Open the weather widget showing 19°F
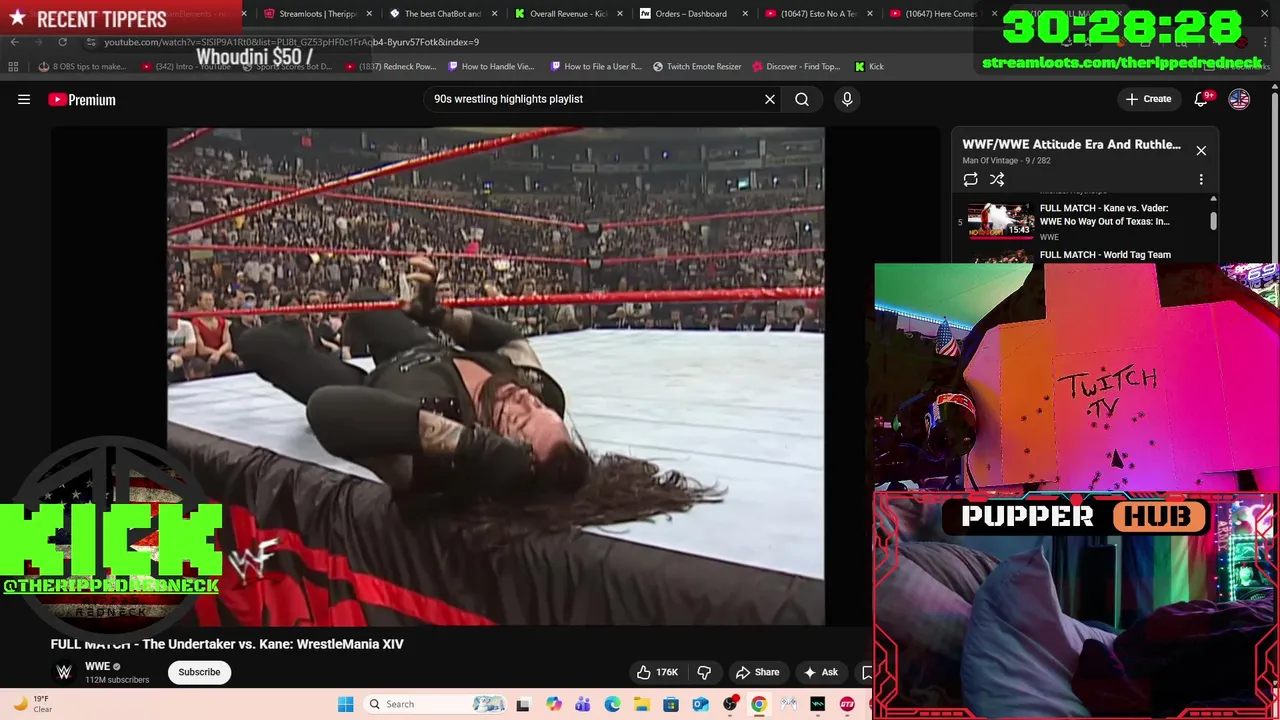 click(30, 704)
